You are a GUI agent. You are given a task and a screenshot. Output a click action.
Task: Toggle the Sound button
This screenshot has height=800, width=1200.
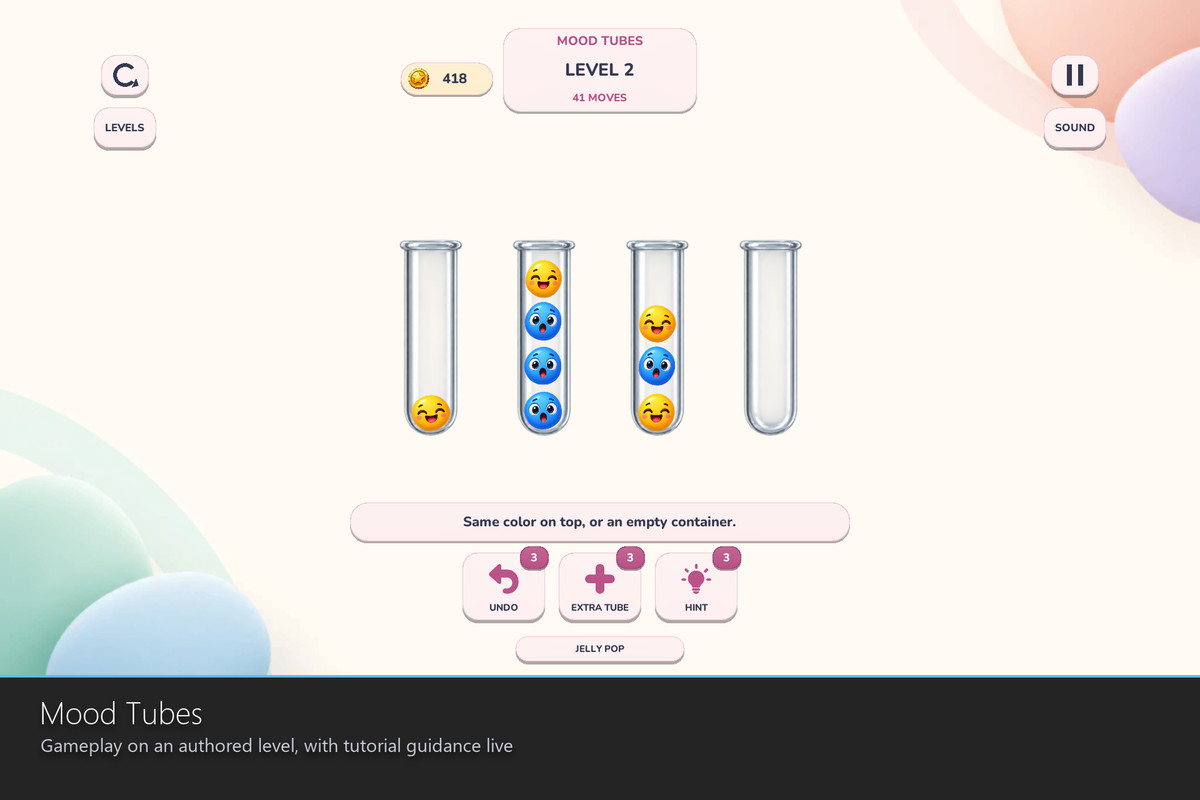coord(1074,128)
